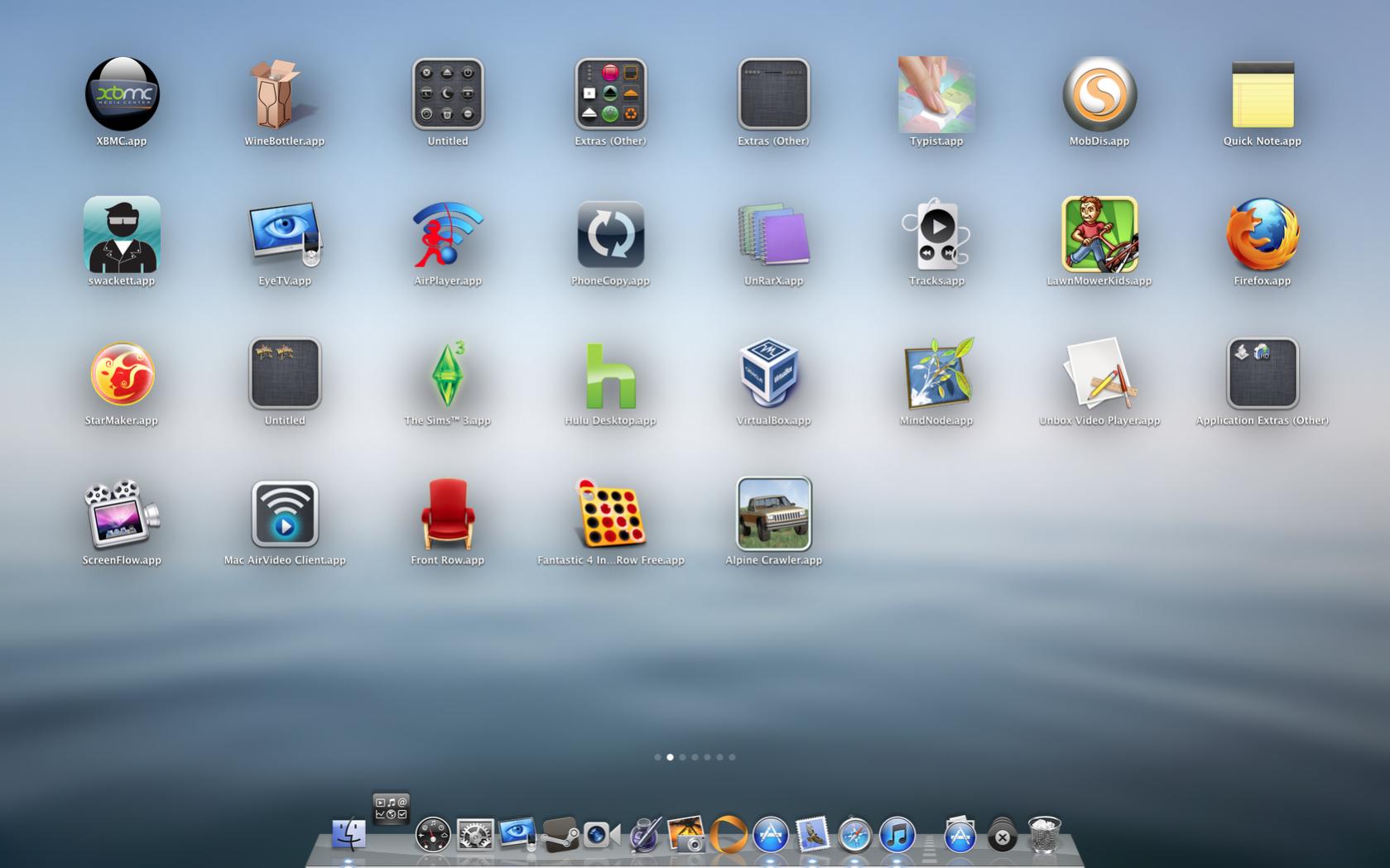Open the Untitled folder with system control icons
Screen dimensions: 1390x868
click(447, 94)
